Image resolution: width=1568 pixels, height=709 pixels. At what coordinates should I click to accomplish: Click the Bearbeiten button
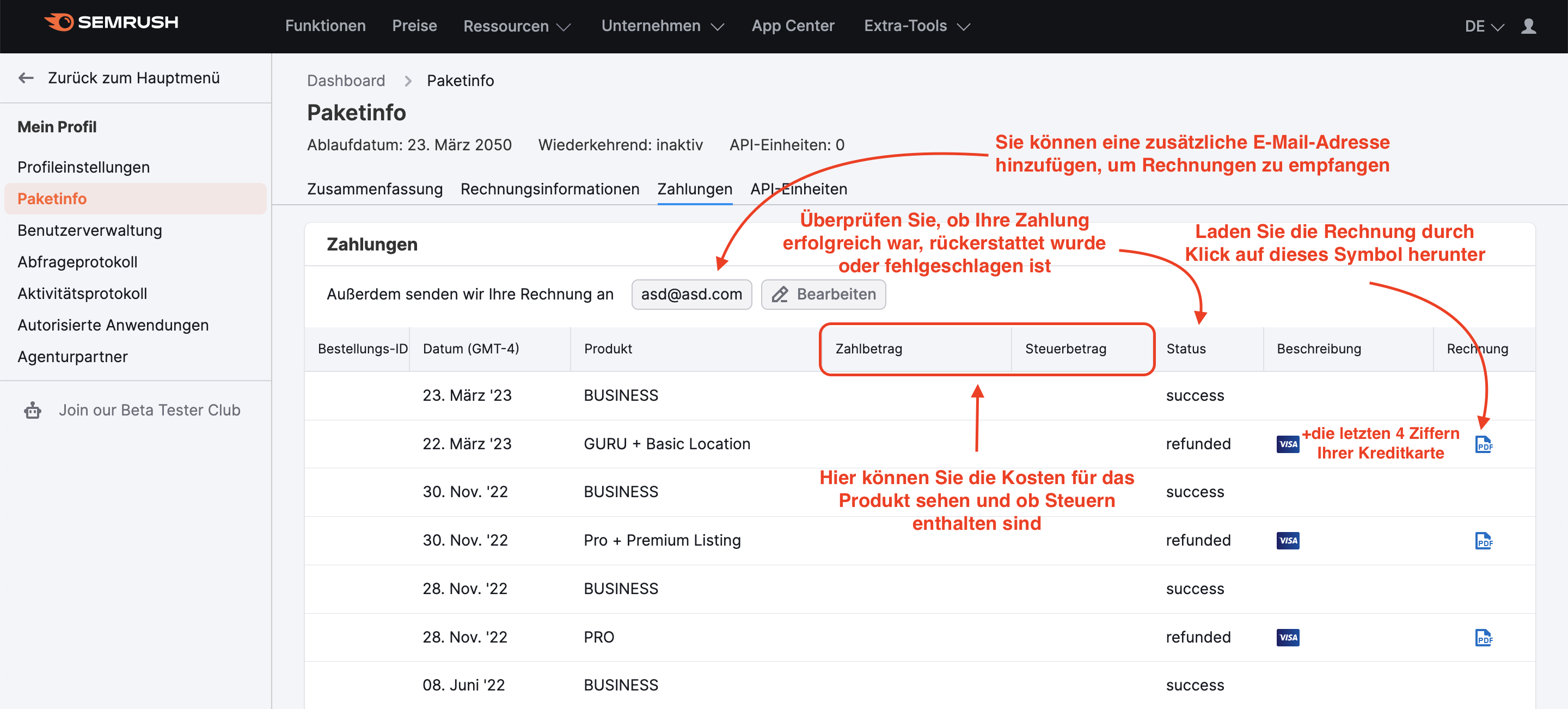(823, 295)
